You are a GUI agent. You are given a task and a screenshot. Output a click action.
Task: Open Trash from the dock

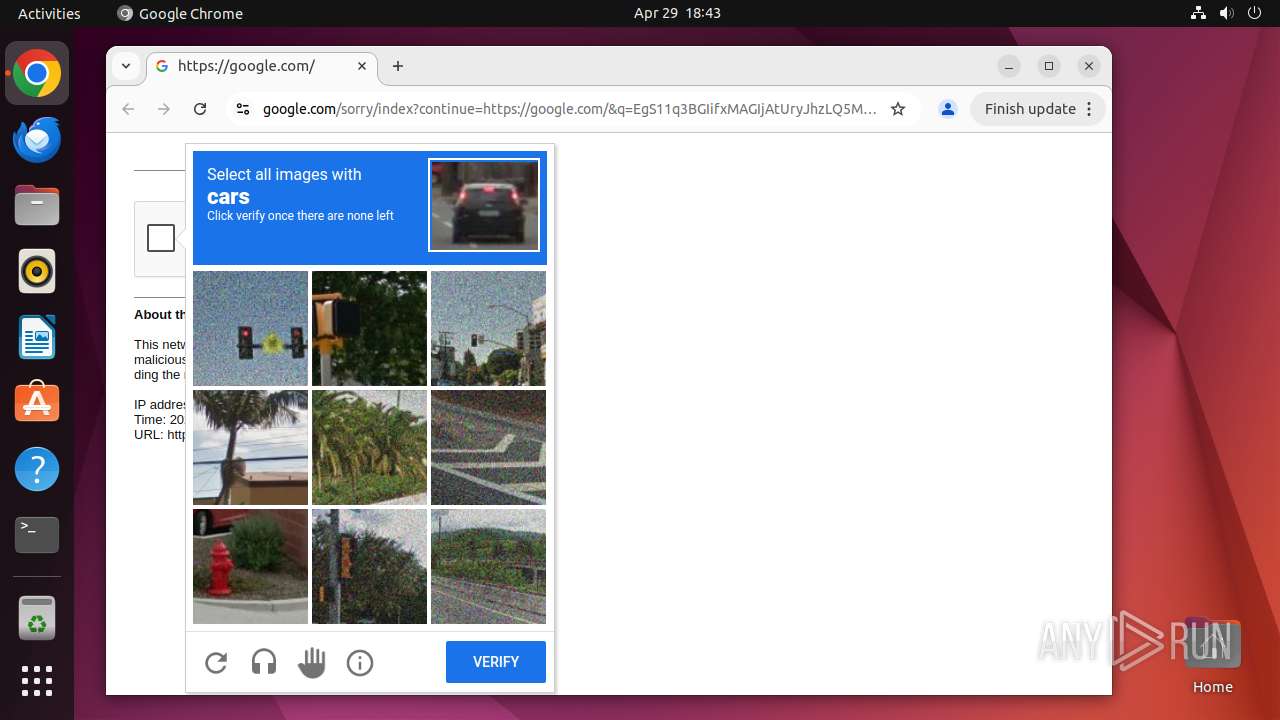[x=37, y=617]
